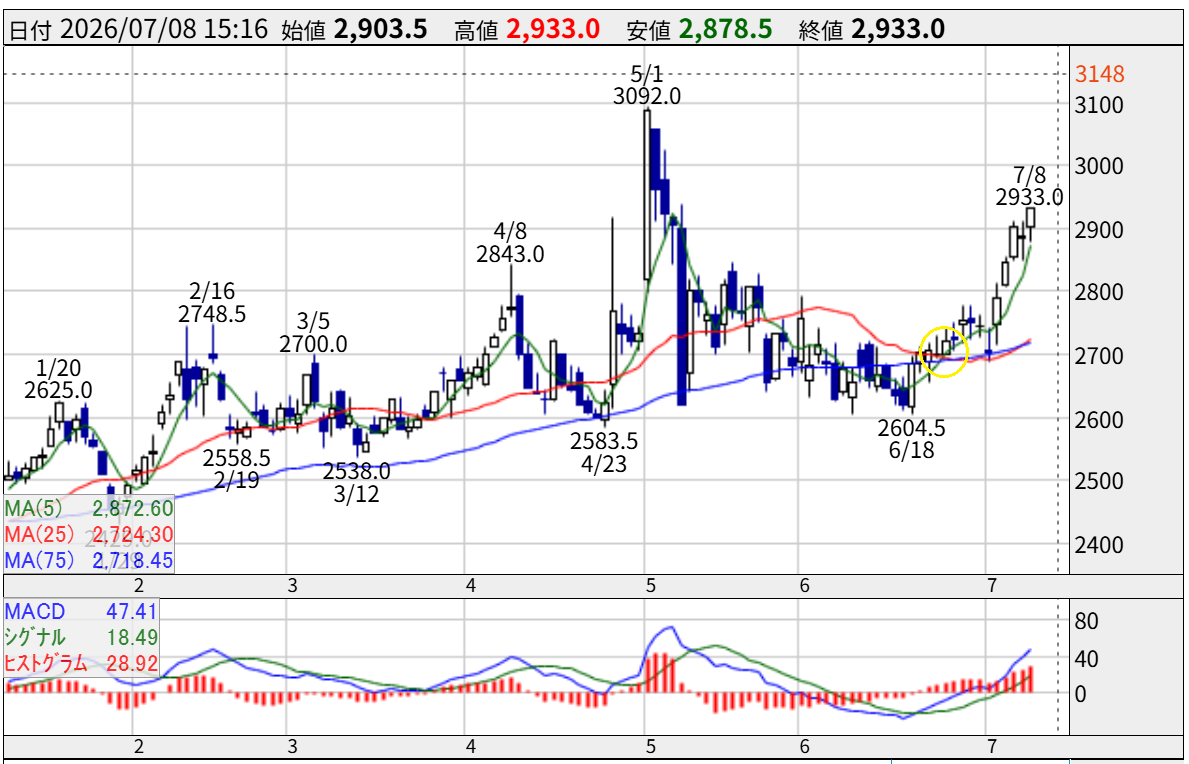This screenshot has height=764, width=1189.
Task: Click the 7/8 latest price label 2933.0
Action: point(1029,198)
